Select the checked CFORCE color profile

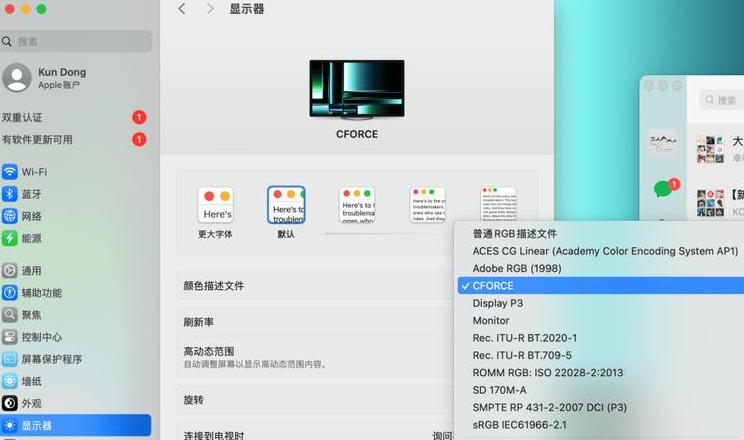coord(599,286)
